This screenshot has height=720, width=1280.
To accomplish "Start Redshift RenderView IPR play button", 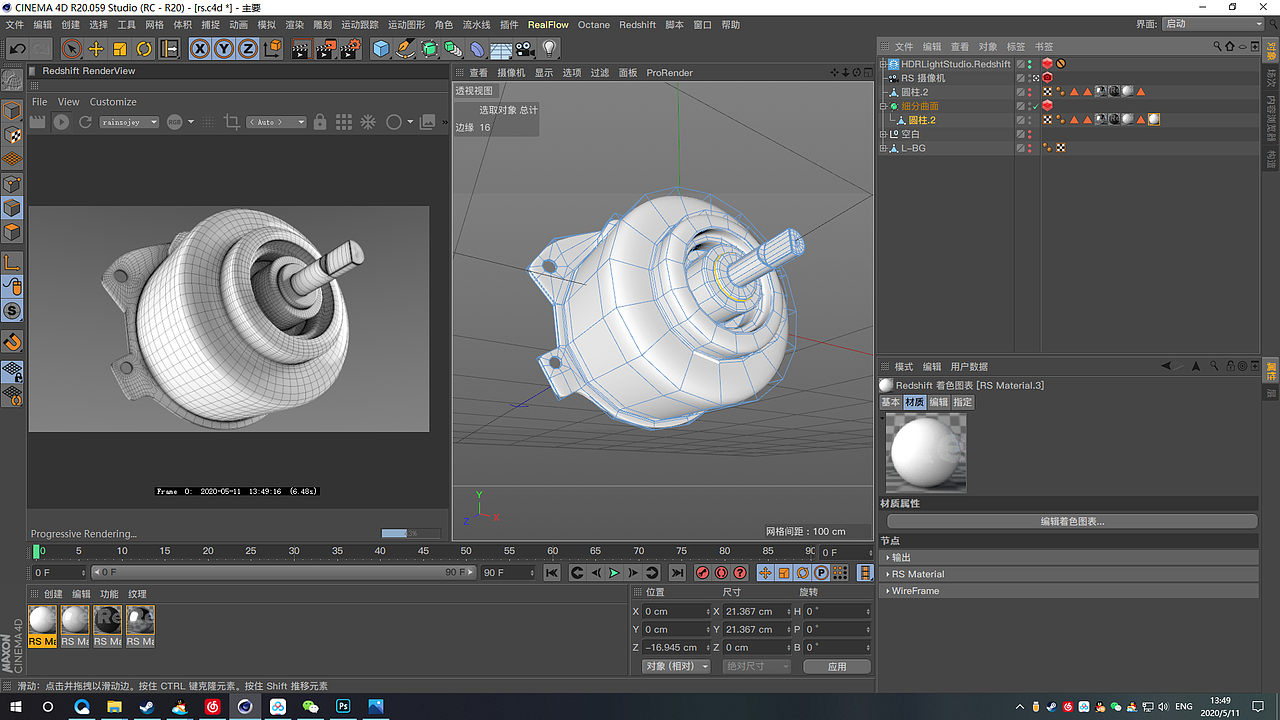I will 61,122.
